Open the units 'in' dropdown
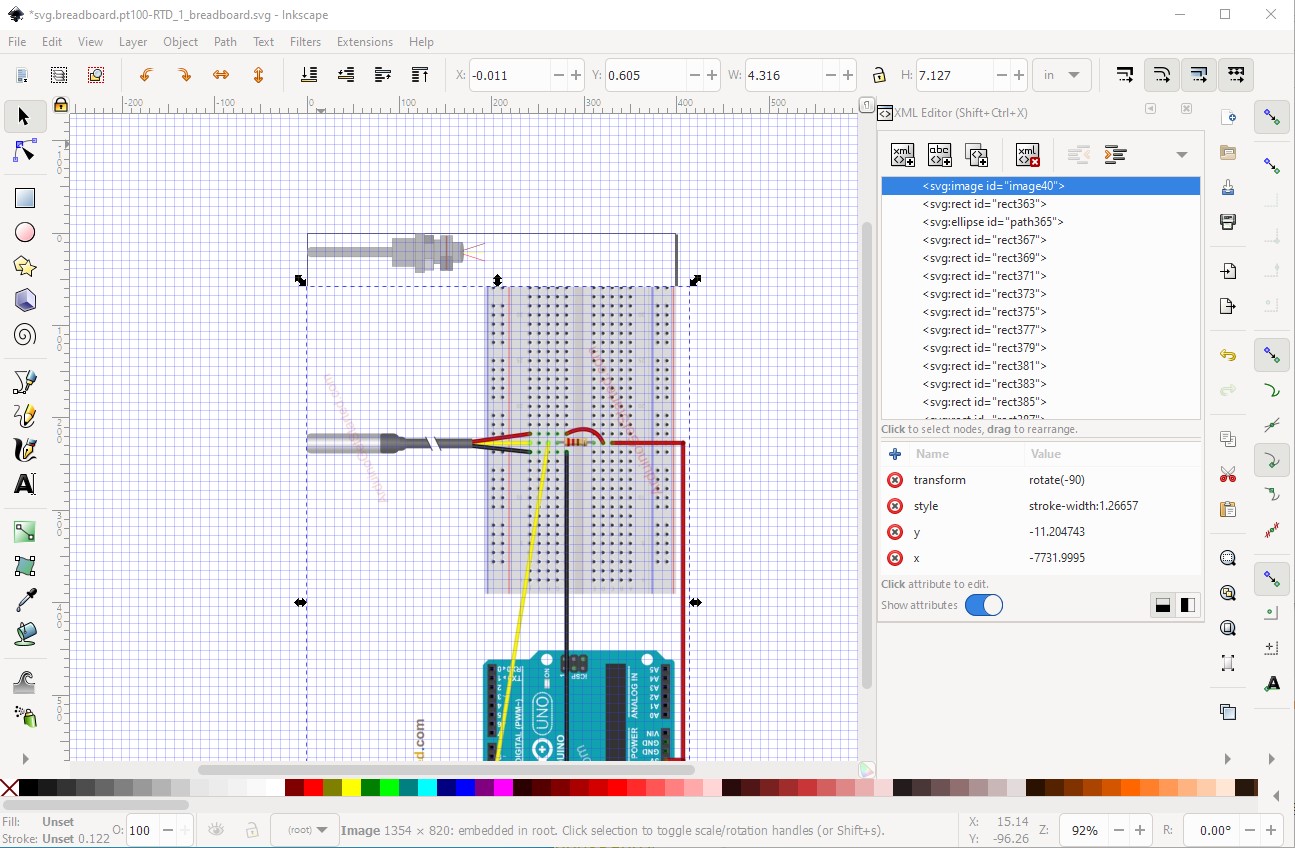This screenshot has height=848, width=1295. [x=1064, y=75]
